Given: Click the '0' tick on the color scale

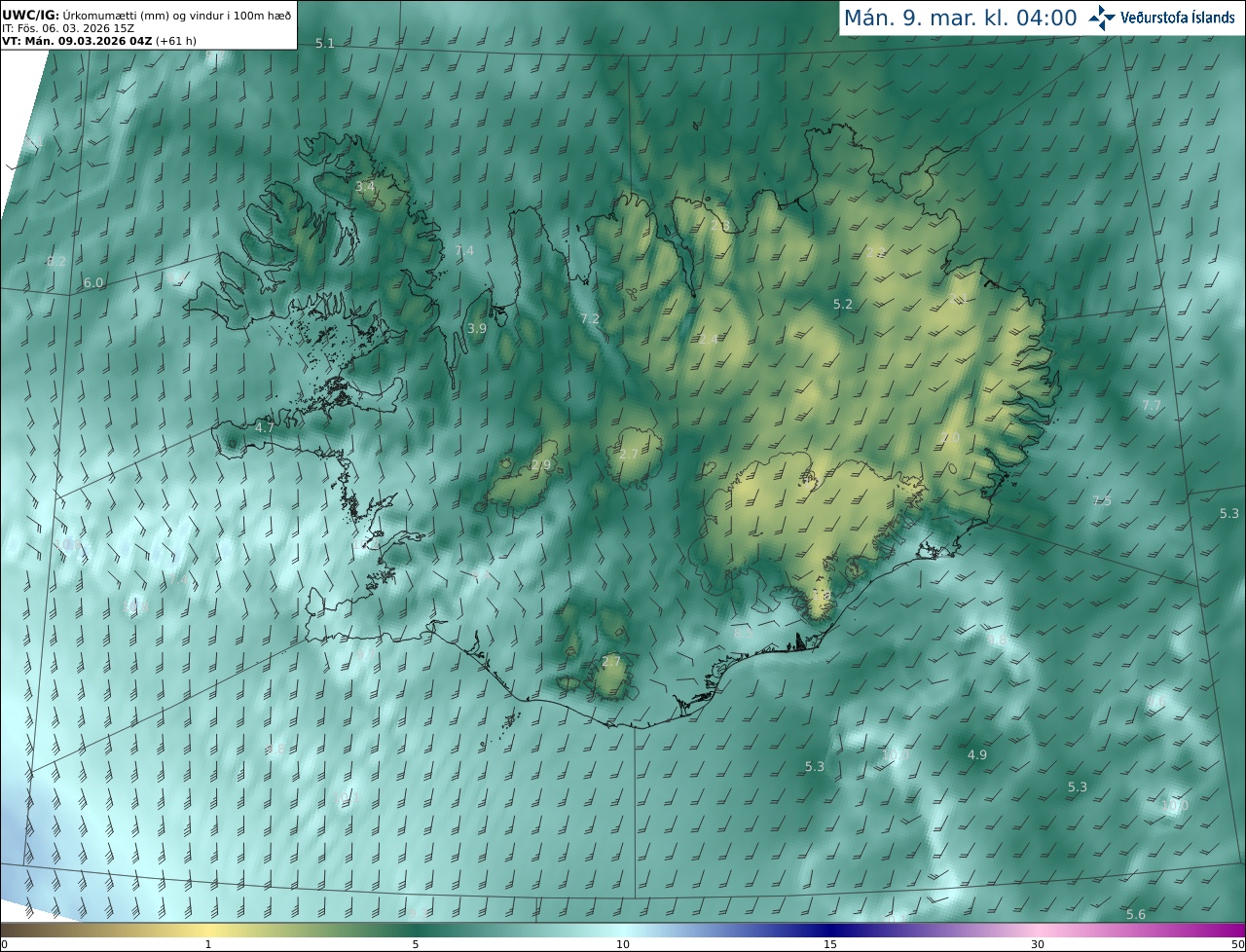Looking at the screenshot, I should [x=4, y=944].
